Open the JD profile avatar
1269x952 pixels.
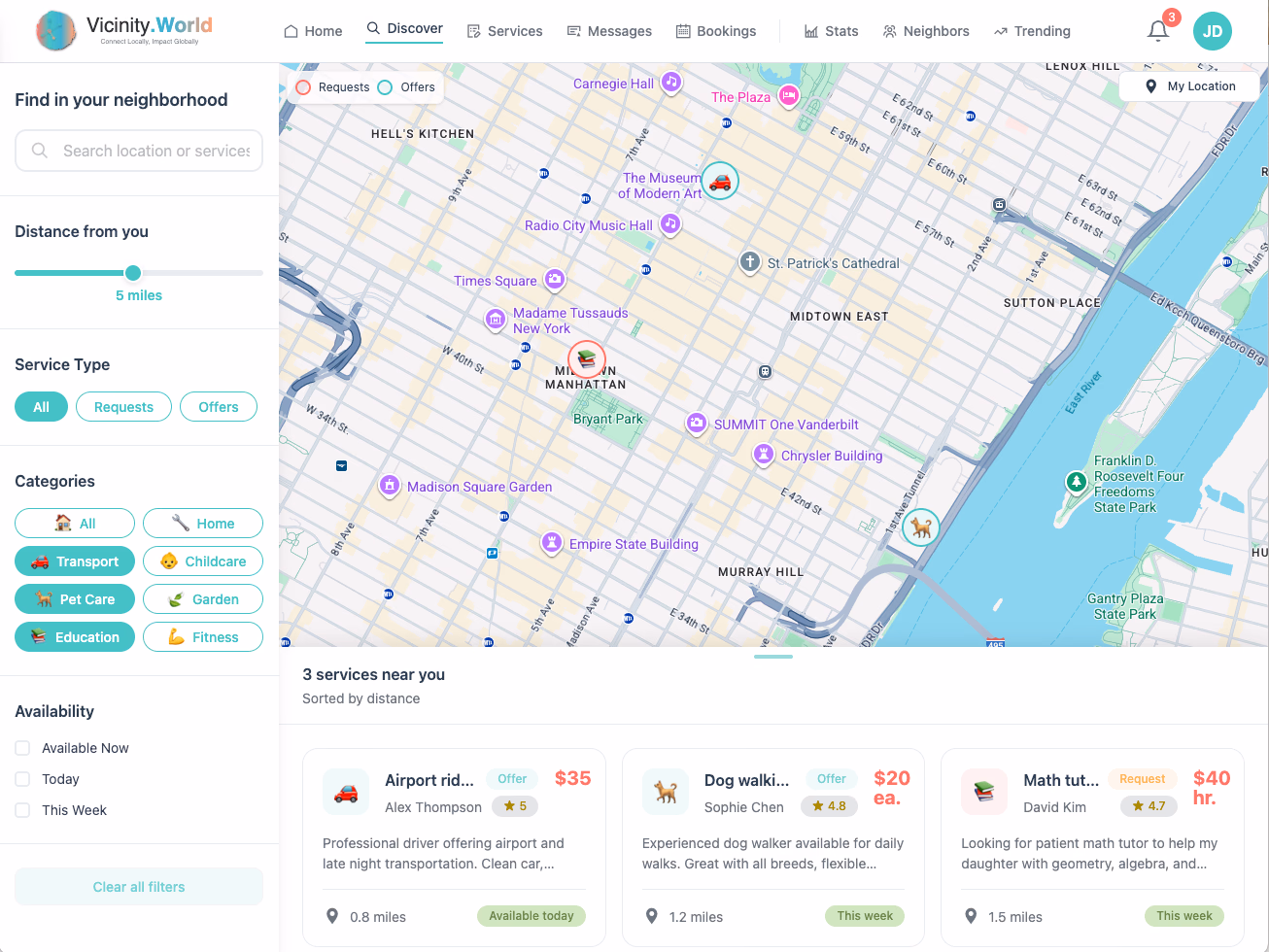1213,31
